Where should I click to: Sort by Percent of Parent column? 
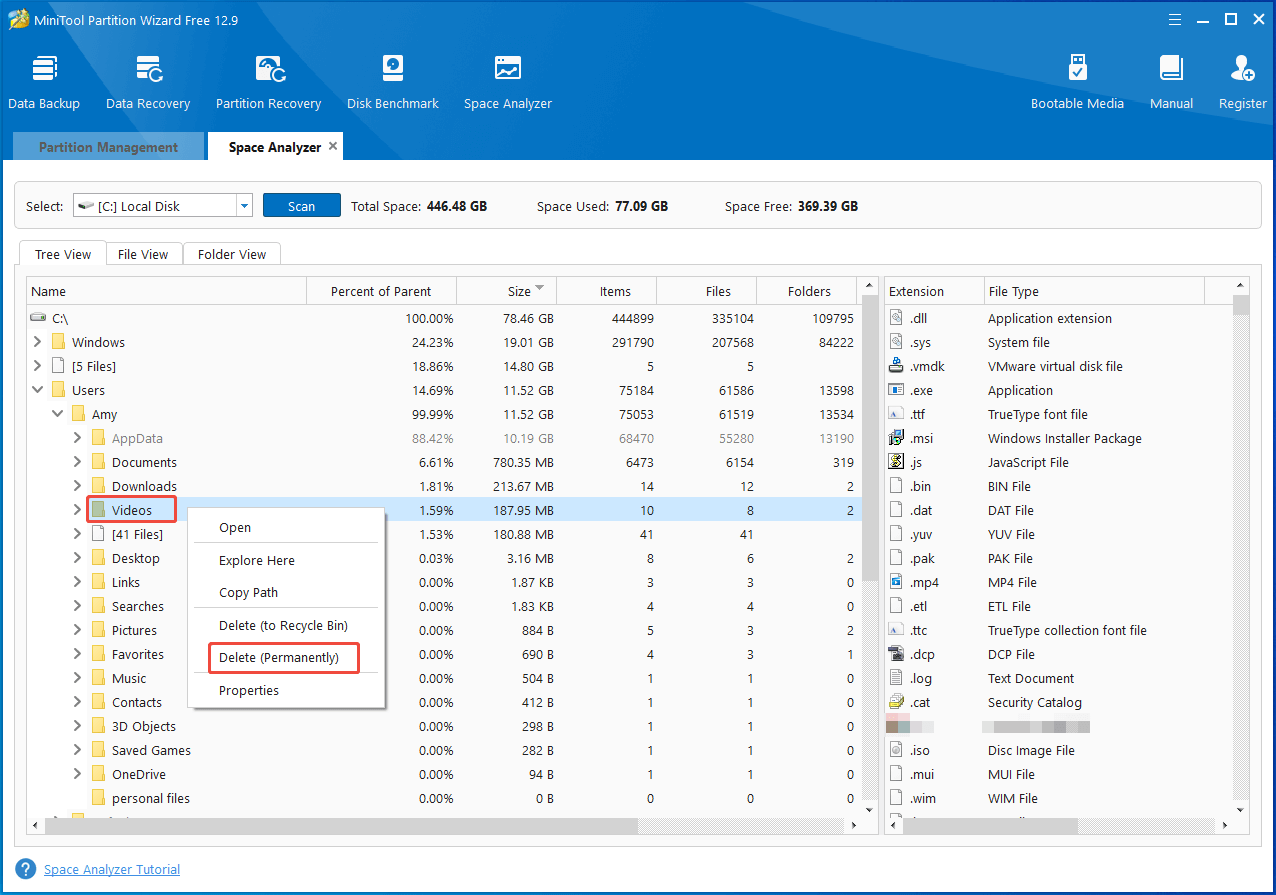381,291
